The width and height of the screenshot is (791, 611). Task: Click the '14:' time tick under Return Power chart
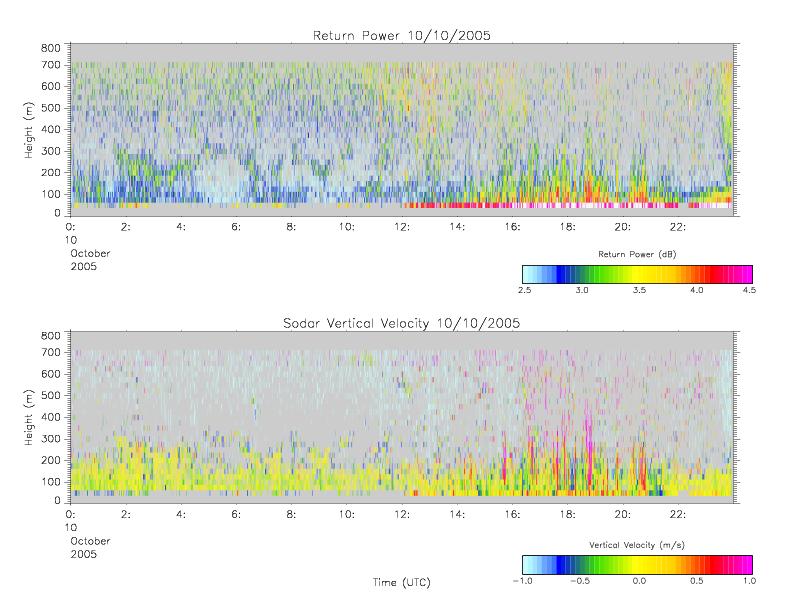(x=457, y=227)
